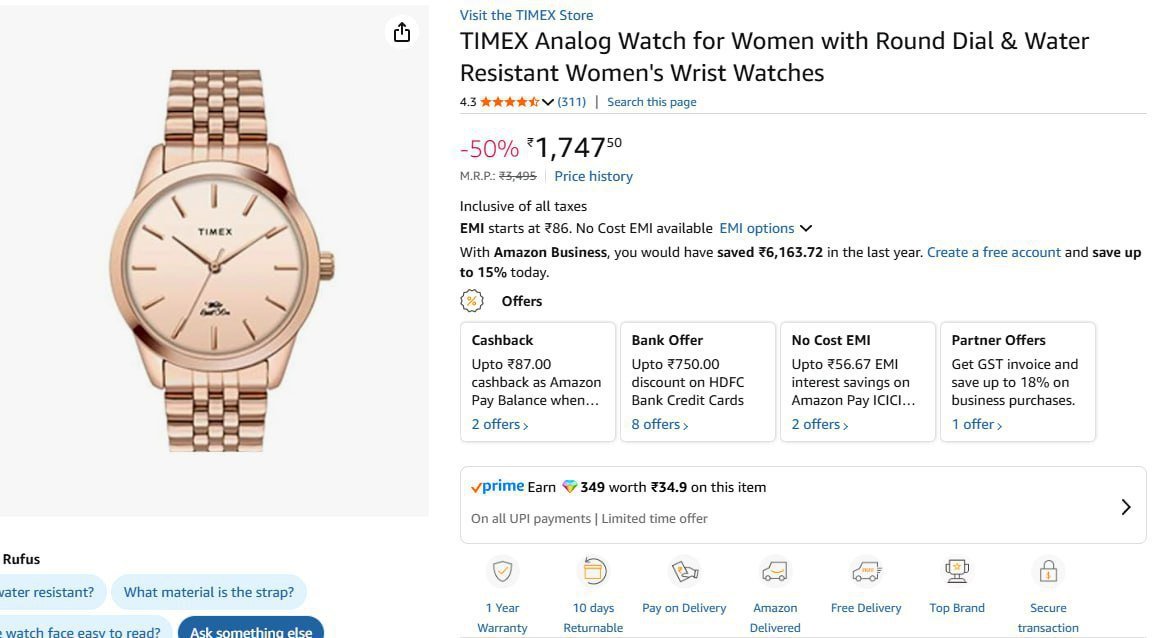
Task: Click the Pay on Delivery icon
Action: coord(684,571)
